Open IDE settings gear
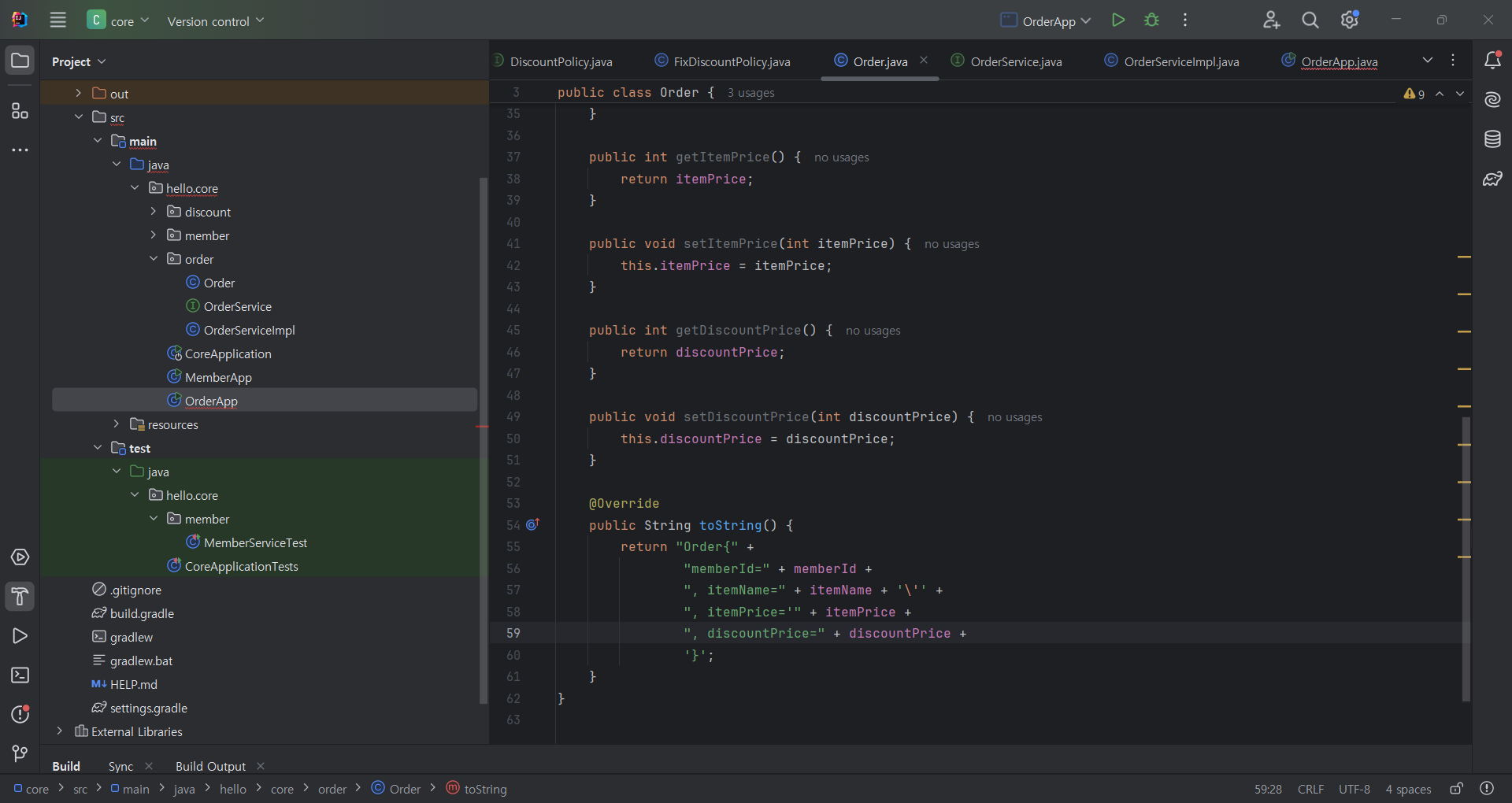This screenshot has height=803, width=1512. coord(1350,20)
